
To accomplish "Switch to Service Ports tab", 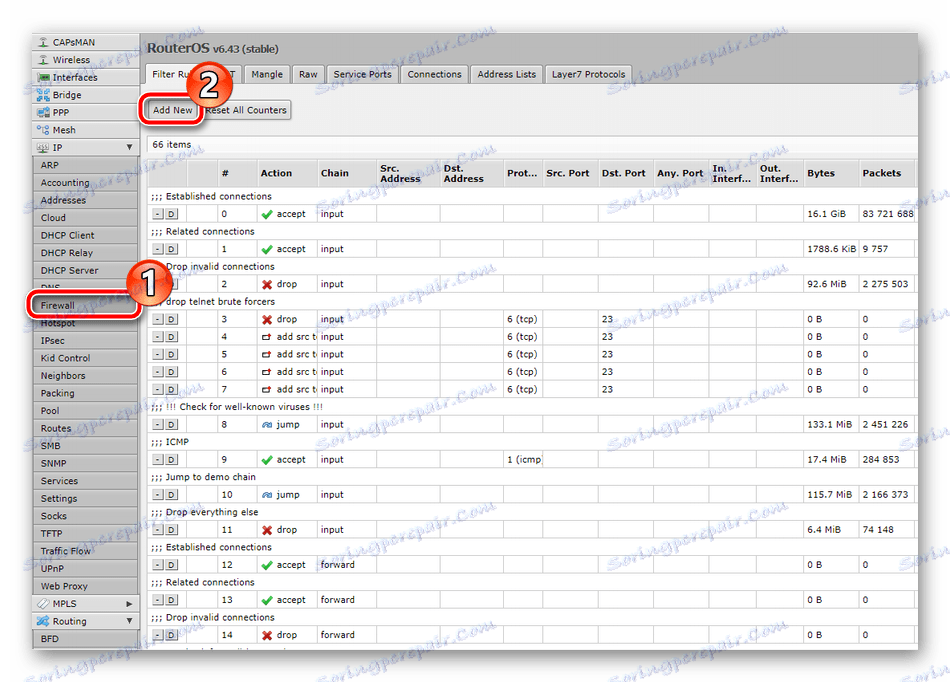I will (362, 74).
